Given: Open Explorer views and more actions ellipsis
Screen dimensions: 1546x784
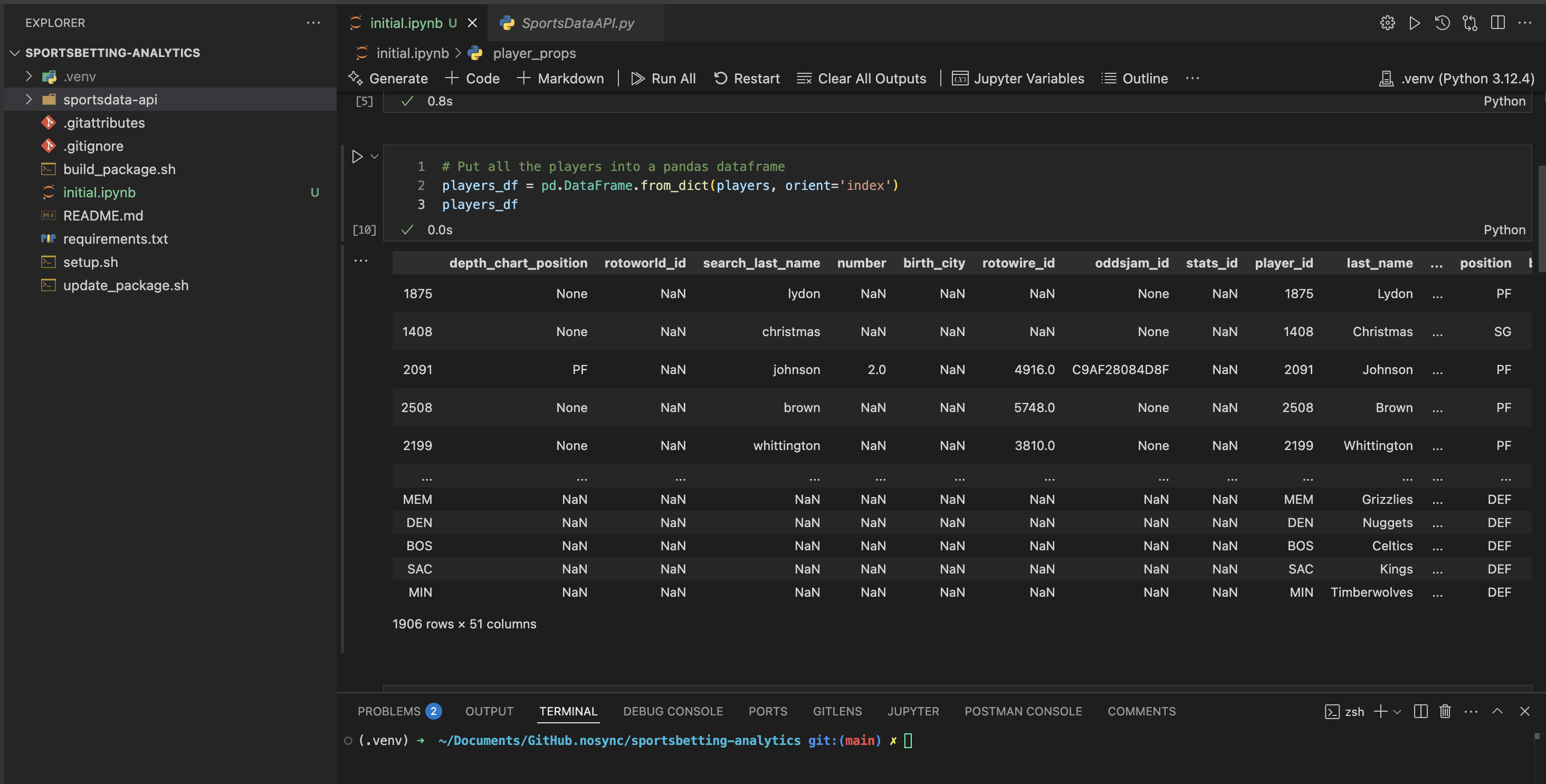Looking at the screenshot, I should pyautogui.click(x=313, y=23).
